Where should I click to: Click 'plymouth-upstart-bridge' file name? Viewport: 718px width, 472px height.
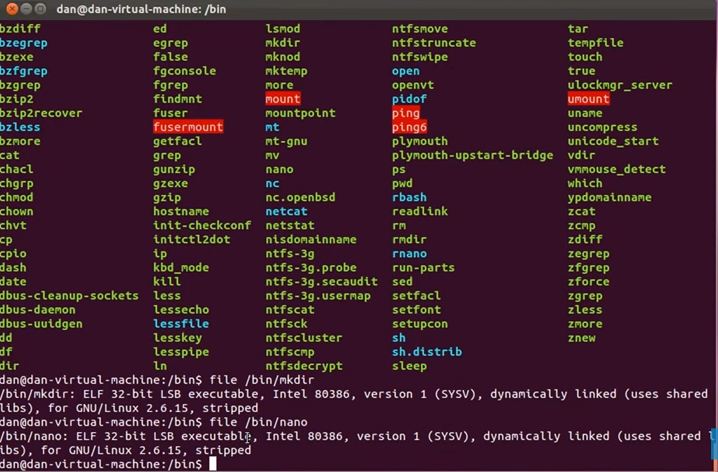pyautogui.click(x=473, y=155)
